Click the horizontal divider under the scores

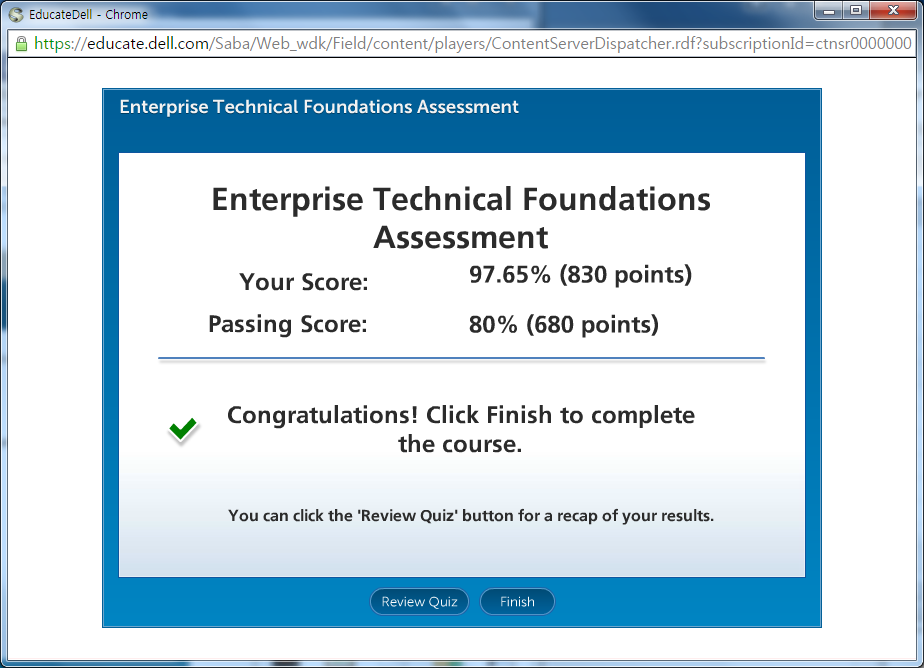point(461,357)
